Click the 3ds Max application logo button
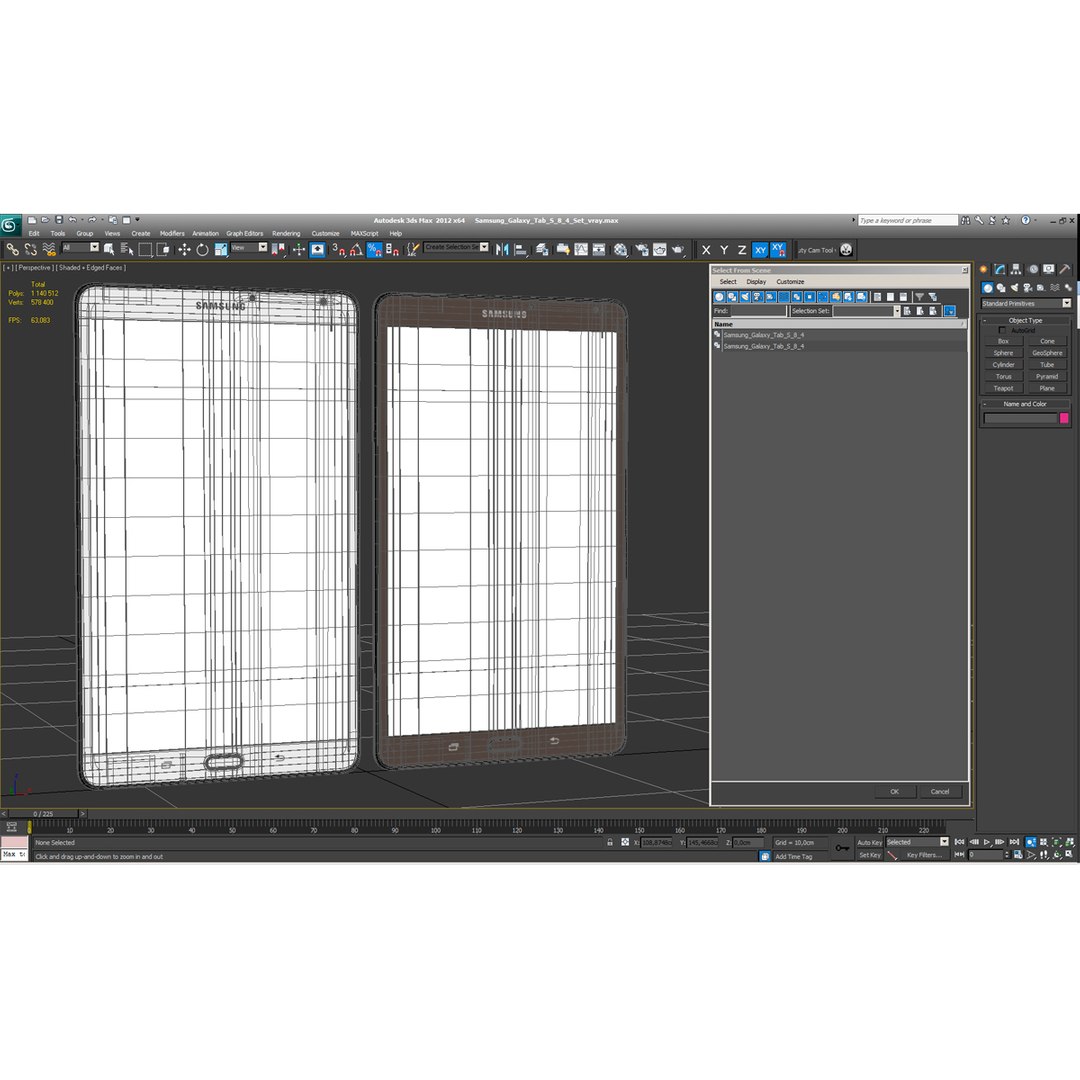 10,225
